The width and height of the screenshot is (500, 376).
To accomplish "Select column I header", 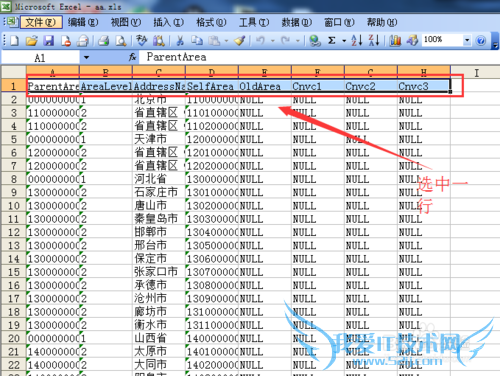I will [x=476, y=71].
